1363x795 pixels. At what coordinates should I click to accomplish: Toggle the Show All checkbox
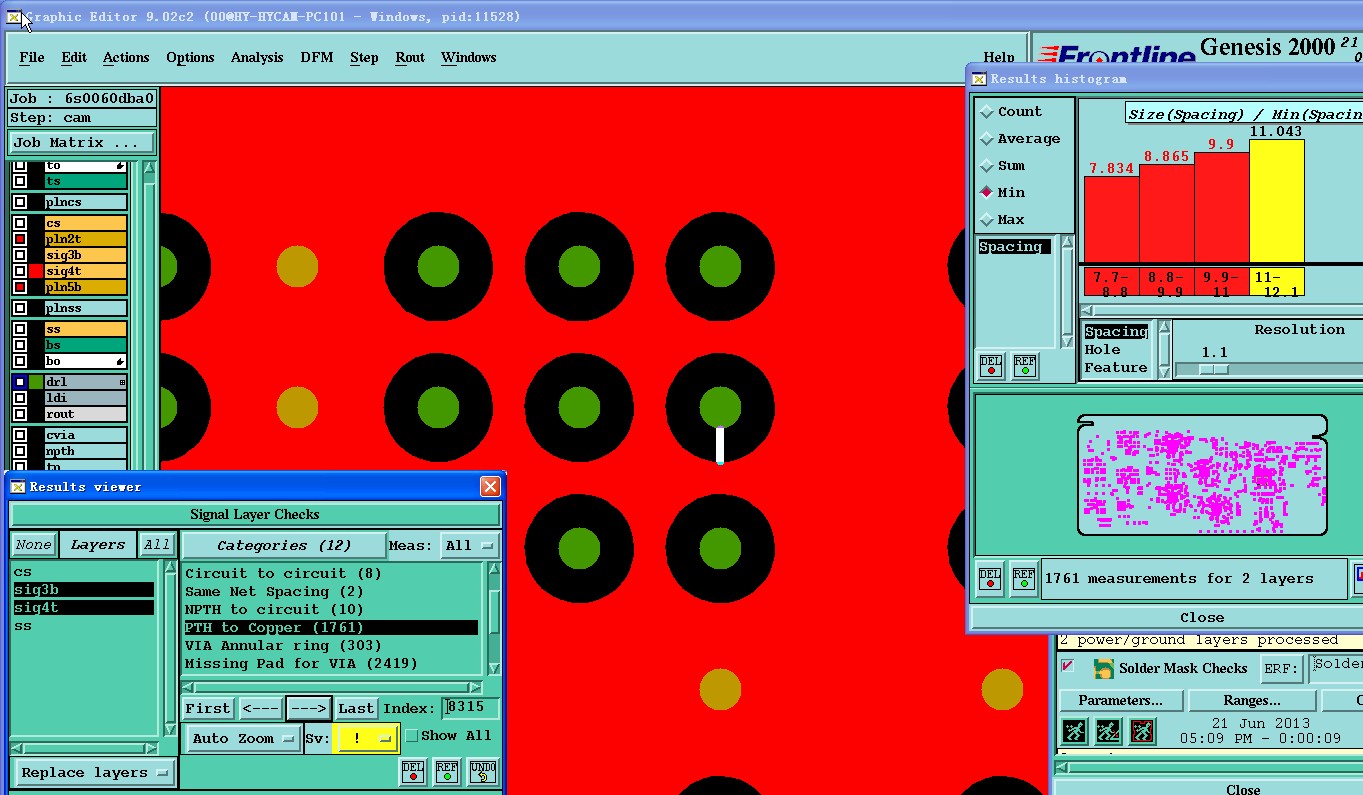(x=411, y=736)
